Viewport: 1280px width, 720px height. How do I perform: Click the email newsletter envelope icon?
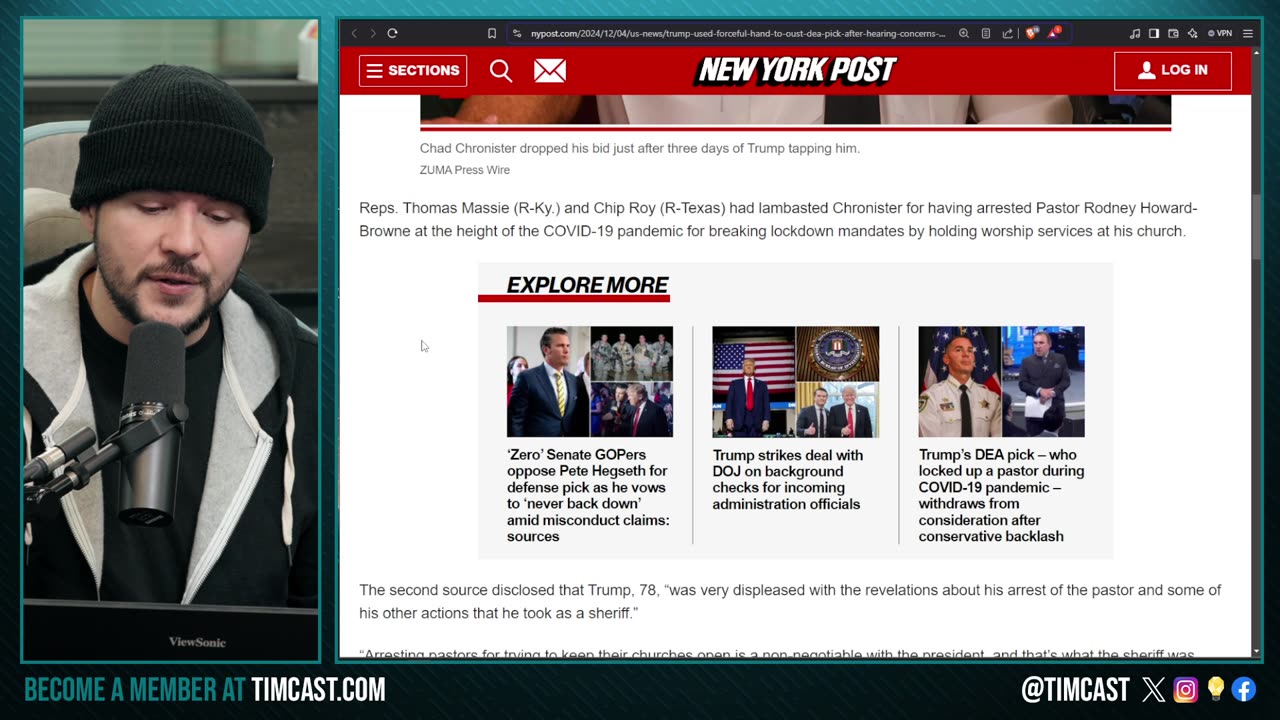coord(550,70)
